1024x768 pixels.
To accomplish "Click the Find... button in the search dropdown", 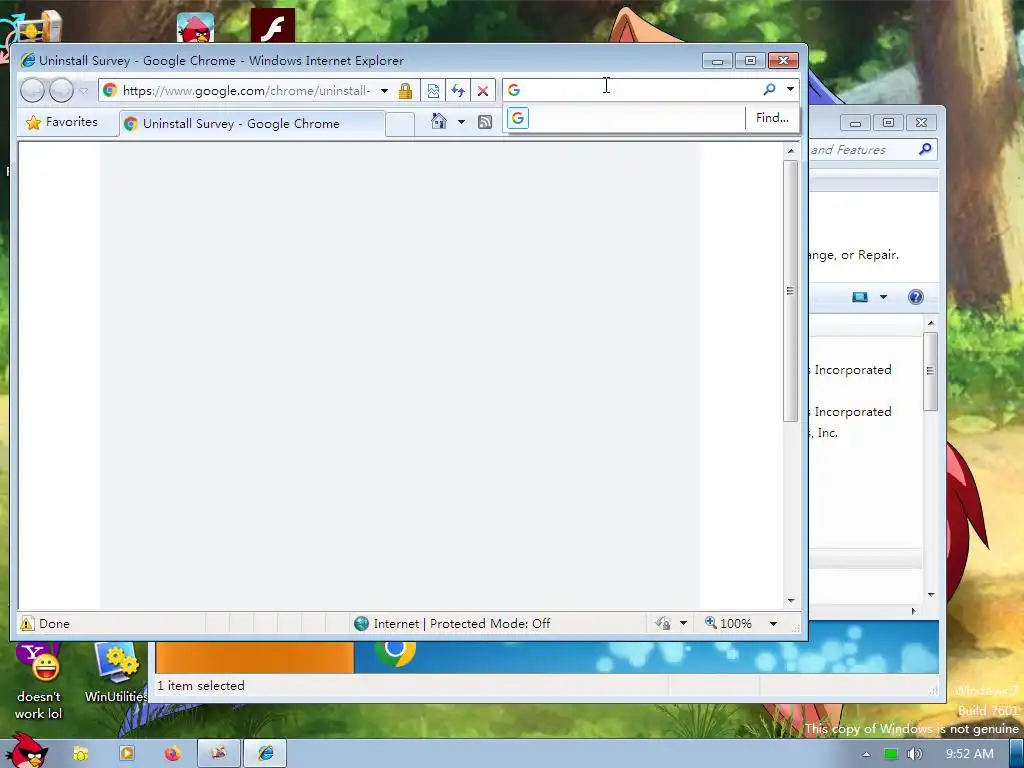I will [772, 118].
